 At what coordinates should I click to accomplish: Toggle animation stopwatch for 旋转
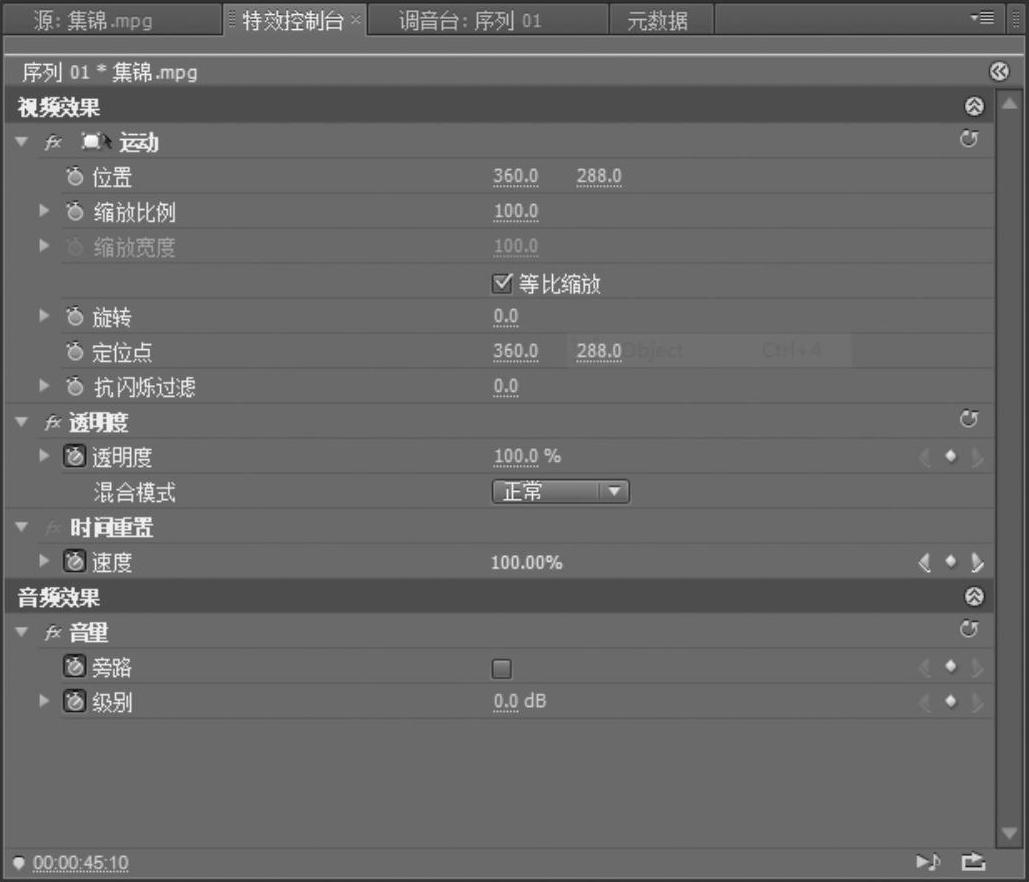tap(75, 316)
